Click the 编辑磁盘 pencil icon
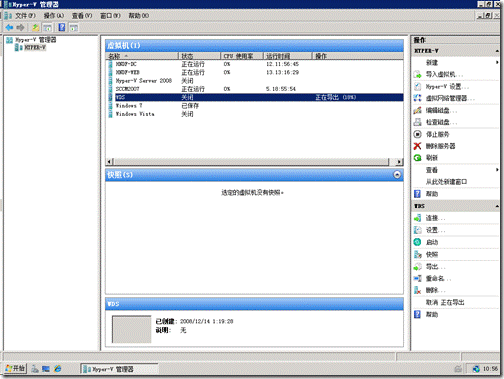This screenshot has width=504, height=379. pos(417,110)
